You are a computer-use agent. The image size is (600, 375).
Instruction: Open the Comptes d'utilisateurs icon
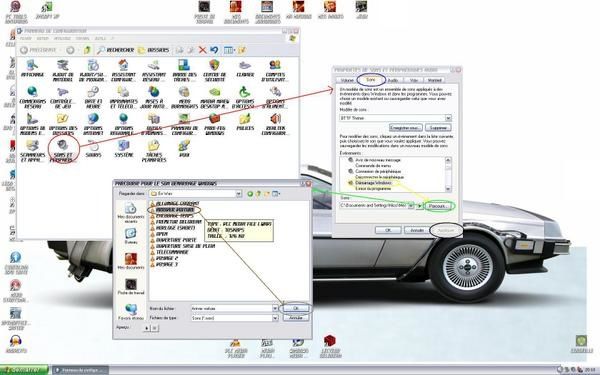(x=275, y=70)
